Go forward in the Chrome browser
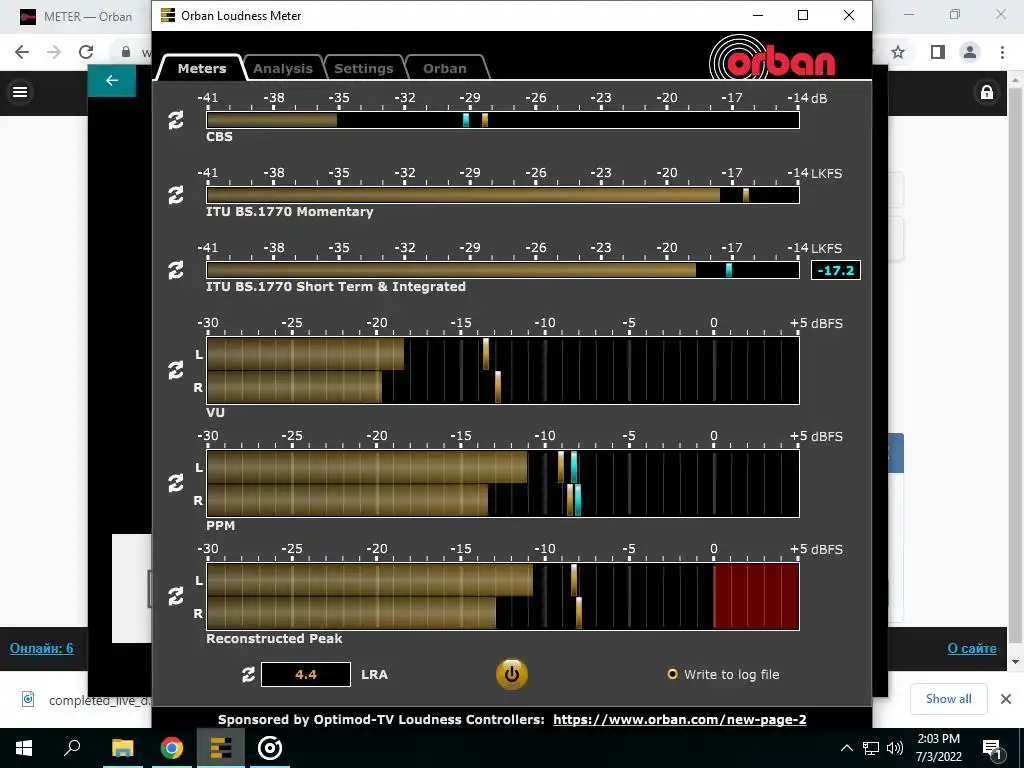Image resolution: width=1024 pixels, height=768 pixels. 54,52
